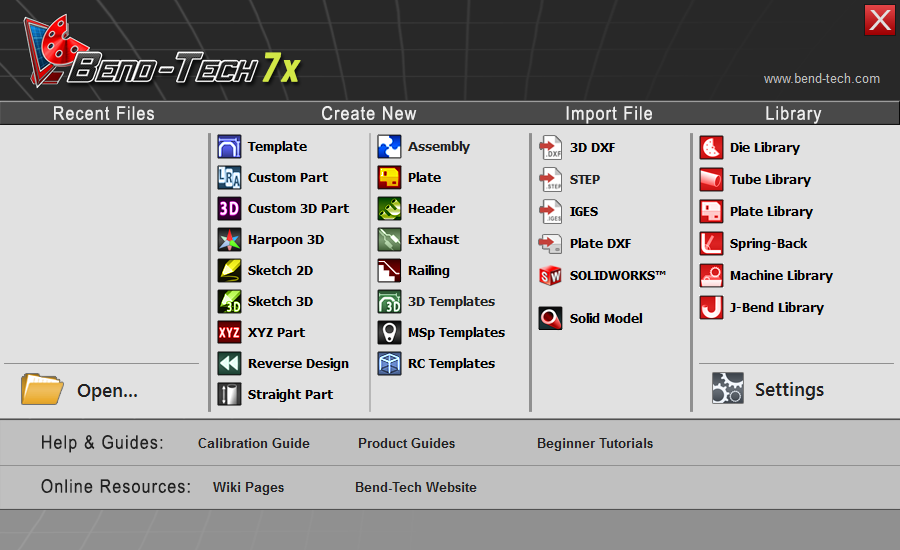Open the Header design icon
The height and width of the screenshot is (550, 900).
coord(389,208)
